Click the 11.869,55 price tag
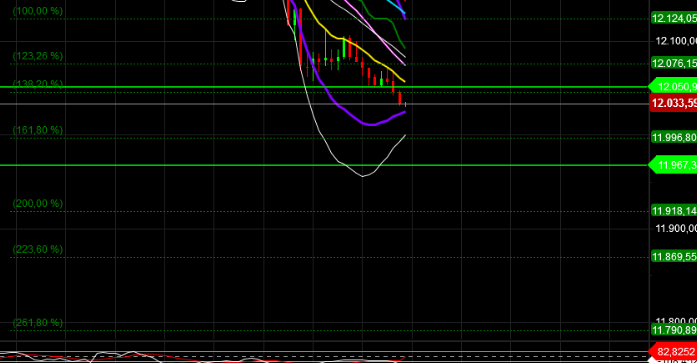Image resolution: width=697 pixels, height=363 pixels. (x=674, y=256)
